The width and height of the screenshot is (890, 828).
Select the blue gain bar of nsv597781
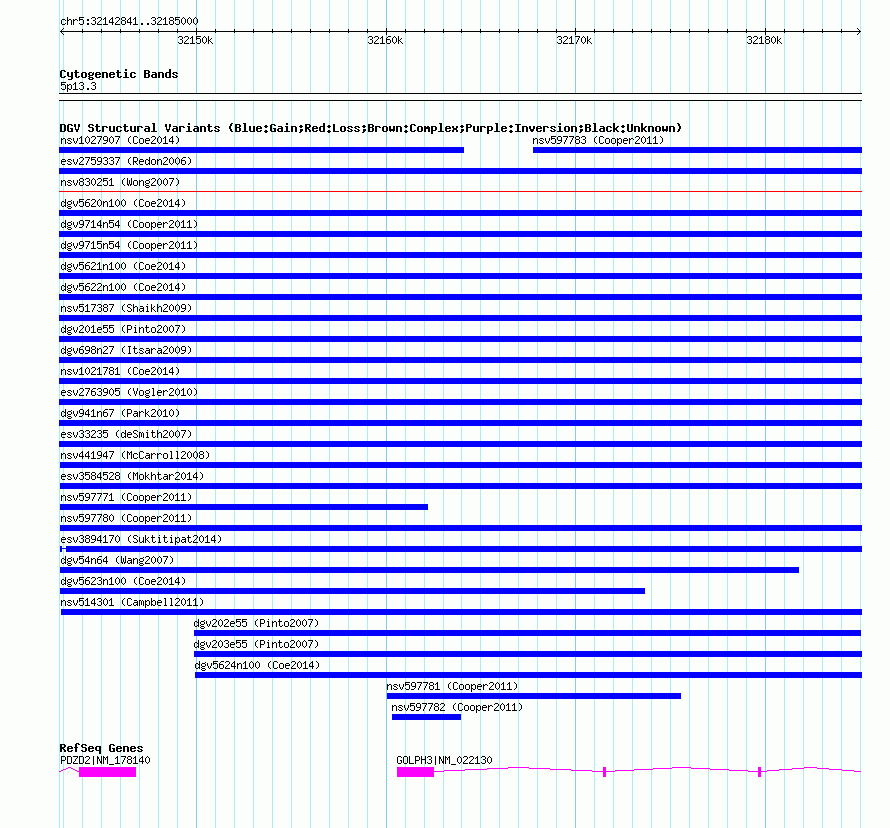pyautogui.click(x=534, y=696)
